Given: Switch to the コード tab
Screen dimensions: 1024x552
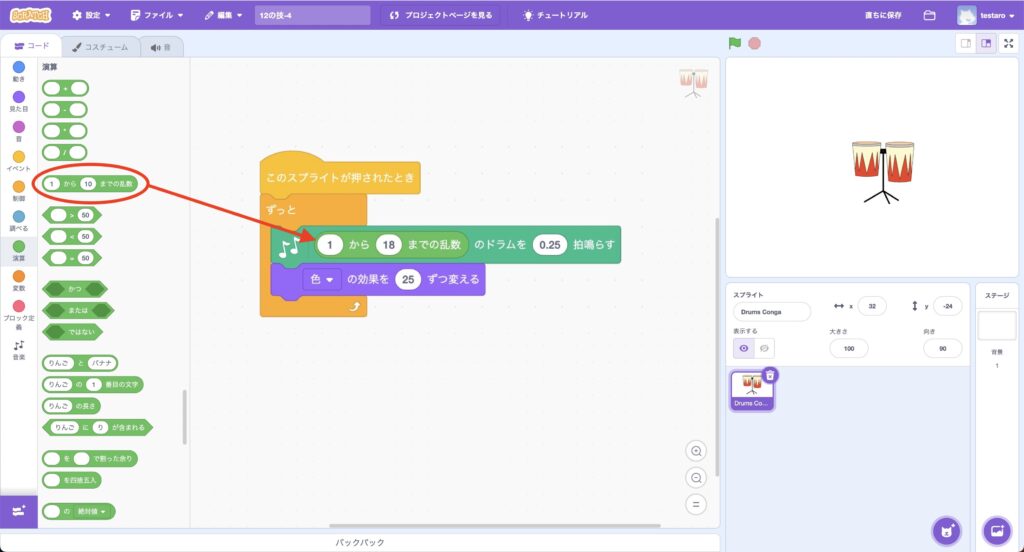Looking at the screenshot, I should [x=31, y=46].
